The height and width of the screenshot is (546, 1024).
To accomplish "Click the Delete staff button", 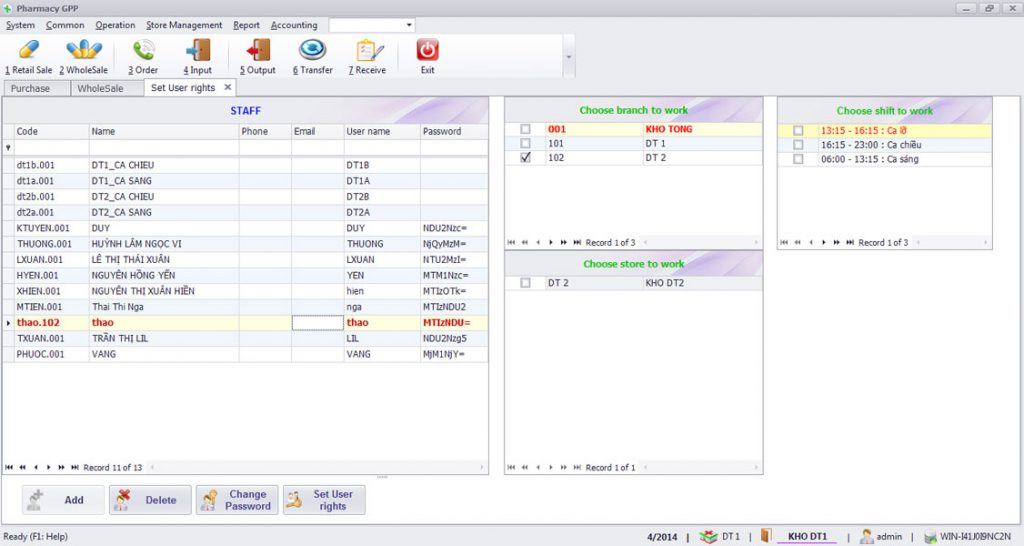I will pos(150,500).
